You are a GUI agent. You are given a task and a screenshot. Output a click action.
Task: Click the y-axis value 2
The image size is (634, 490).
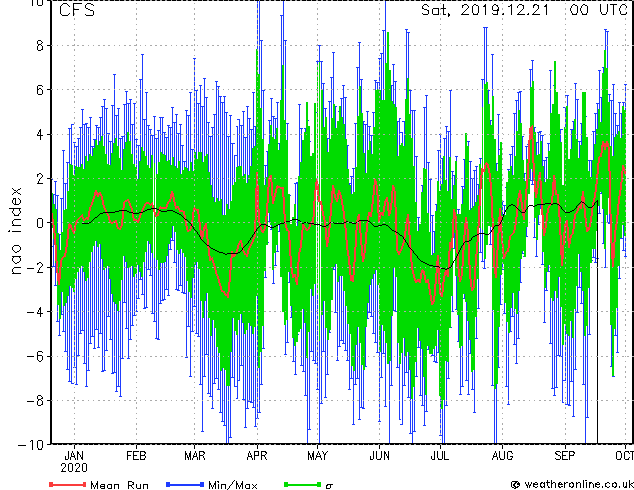pyautogui.click(x=40, y=179)
